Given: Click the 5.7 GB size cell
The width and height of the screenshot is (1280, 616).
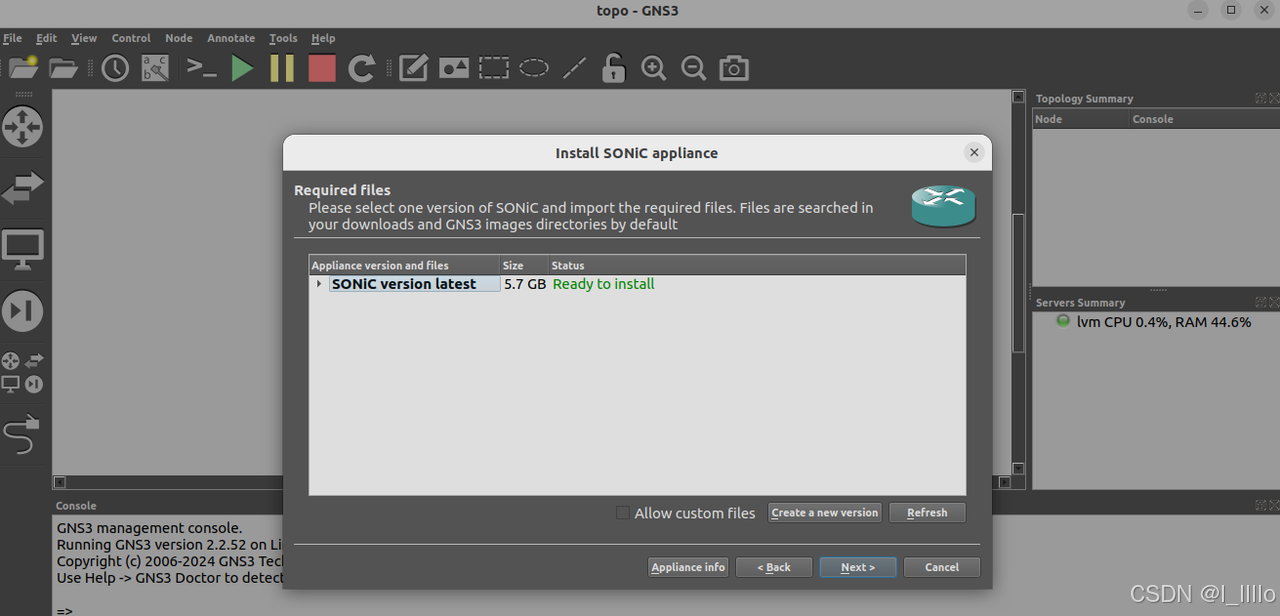Looking at the screenshot, I should 525,284.
